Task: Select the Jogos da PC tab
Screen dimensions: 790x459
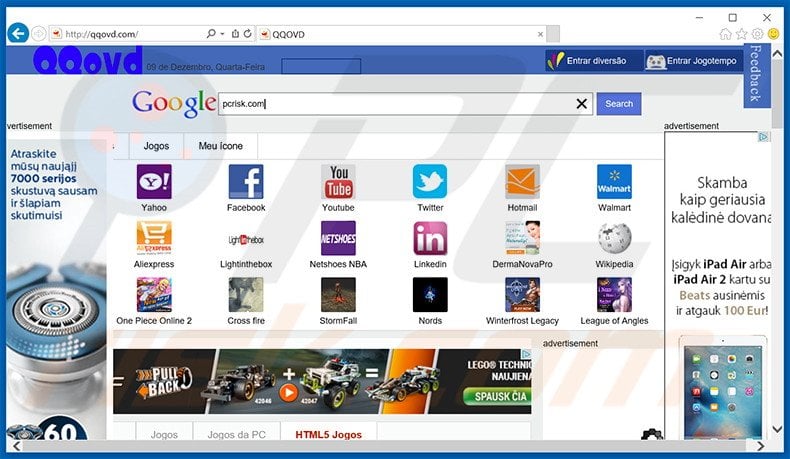Action: (236, 433)
